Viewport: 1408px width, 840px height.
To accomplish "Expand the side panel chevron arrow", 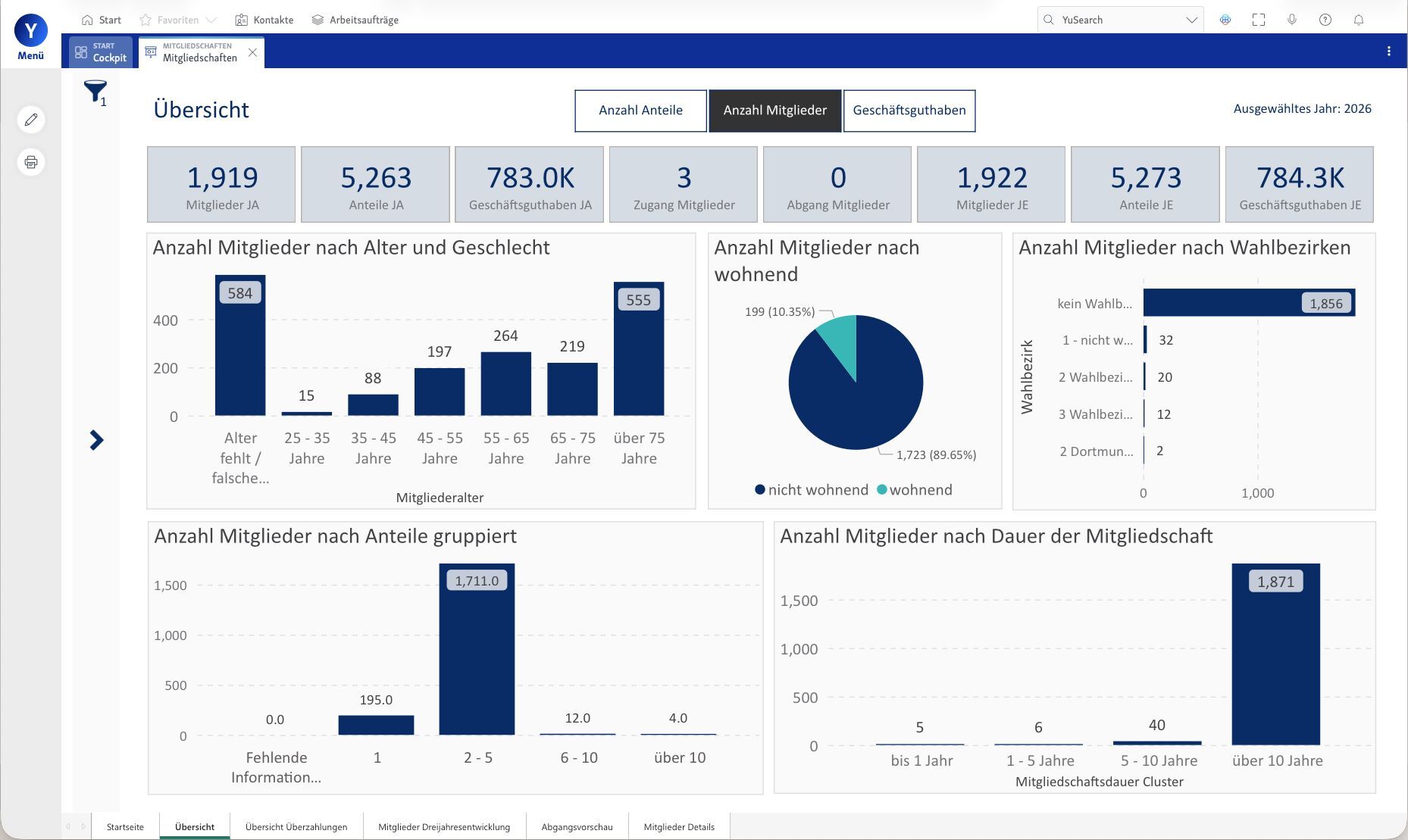I will 96,440.
